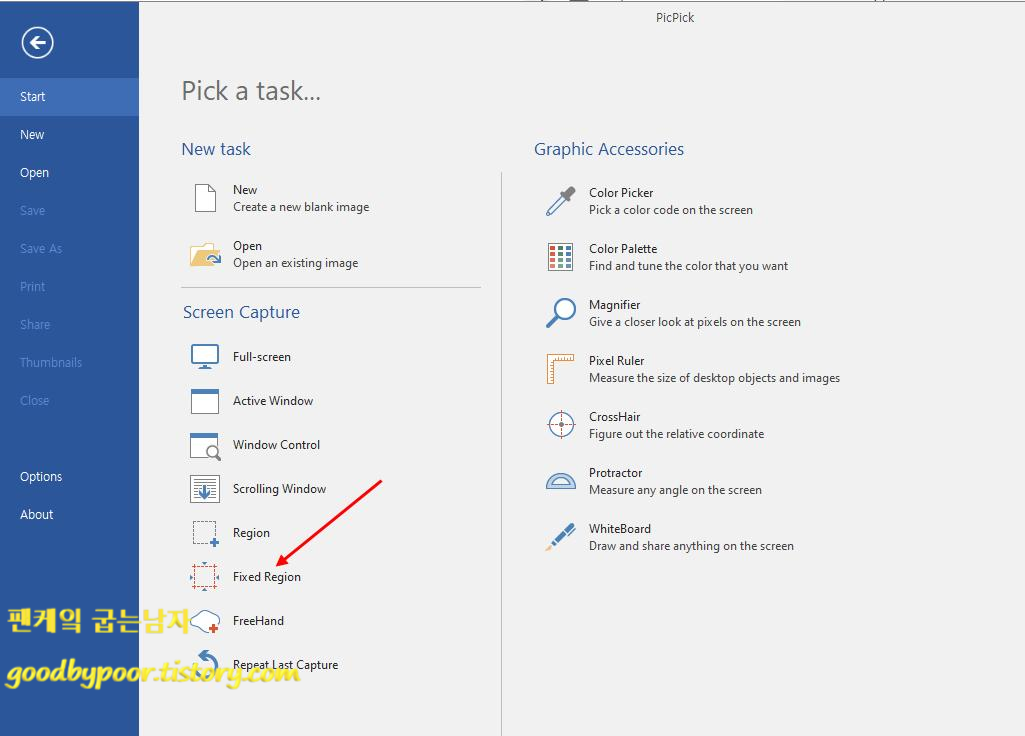
Task: Click the CrossHair target icon
Action: pos(561,425)
